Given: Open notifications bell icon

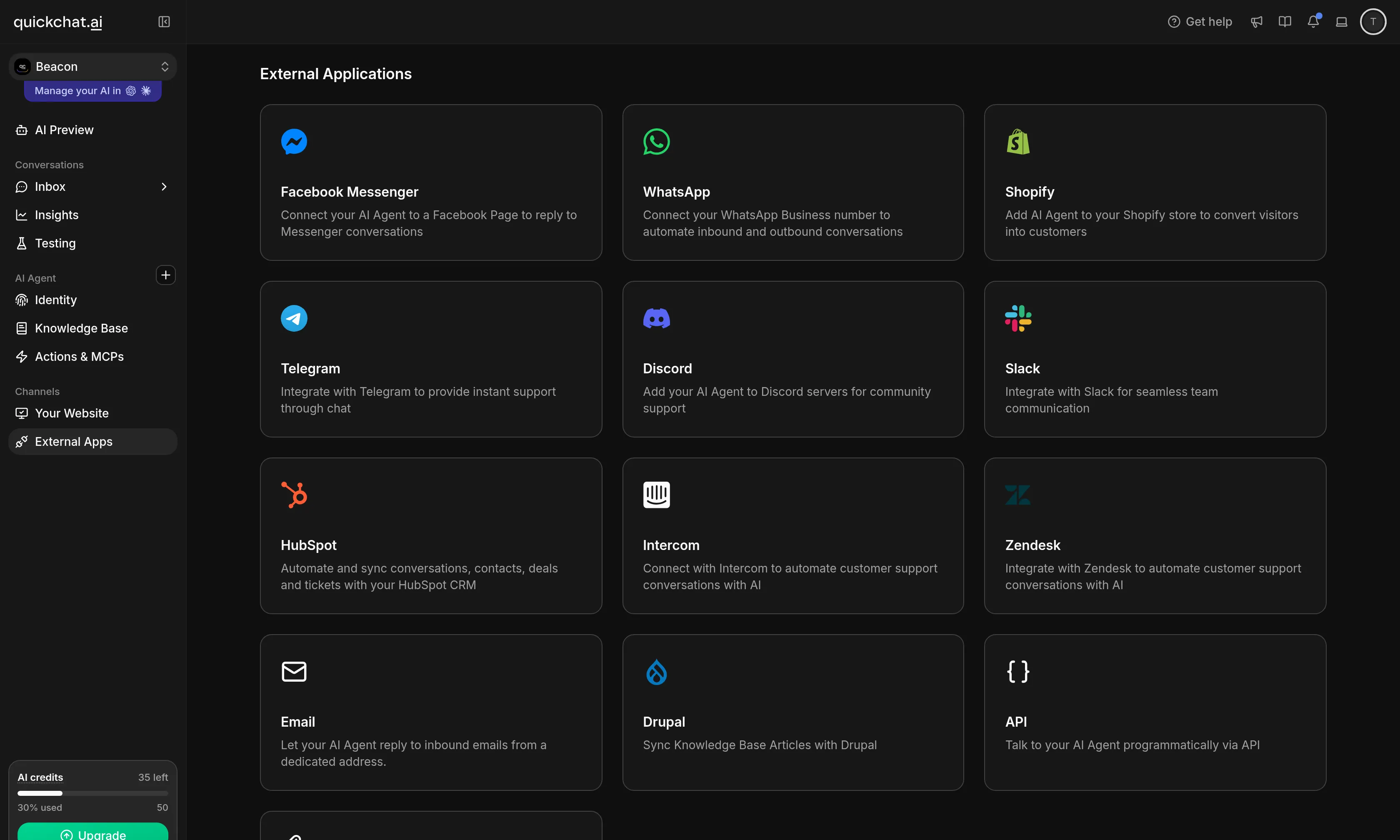Looking at the screenshot, I should (x=1313, y=22).
